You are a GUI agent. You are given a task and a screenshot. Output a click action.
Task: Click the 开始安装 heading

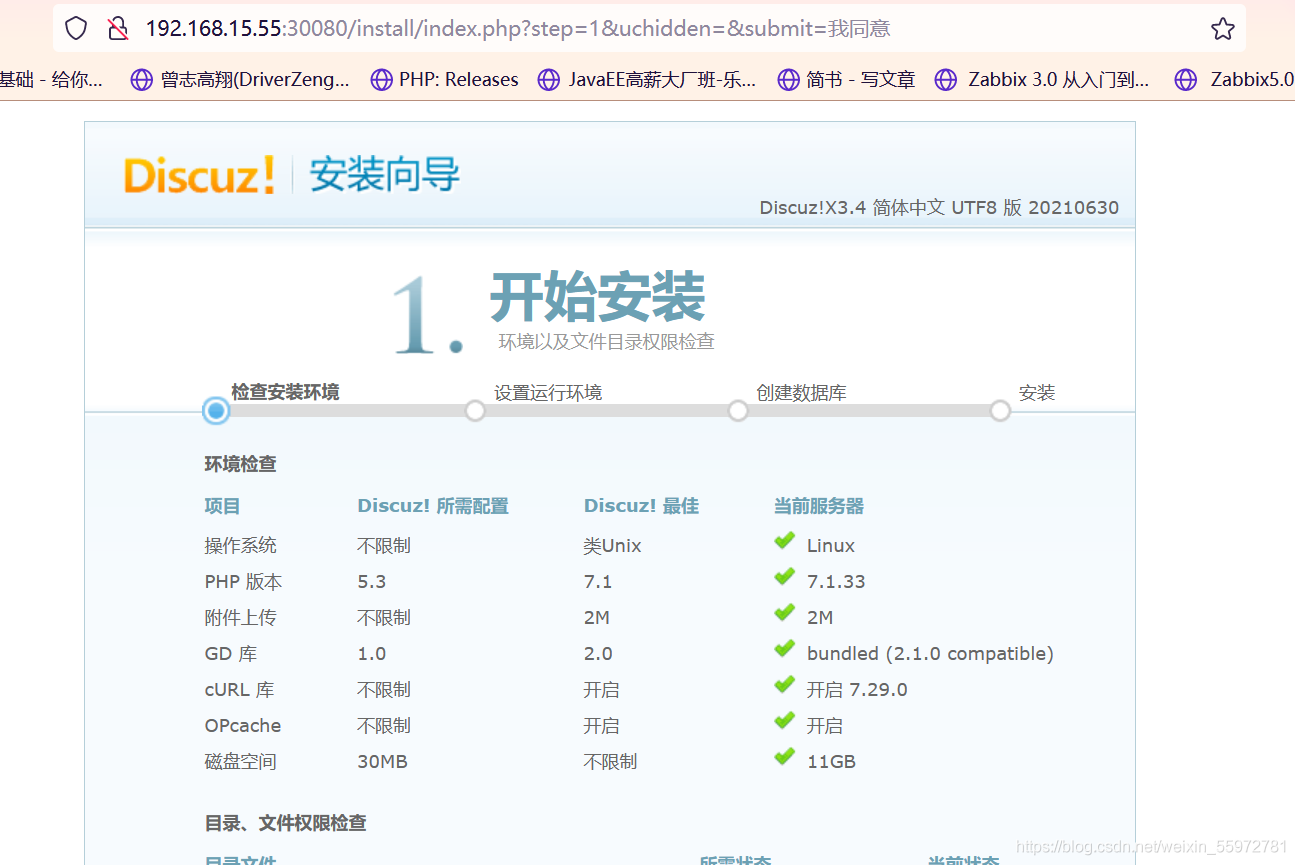click(x=597, y=296)
